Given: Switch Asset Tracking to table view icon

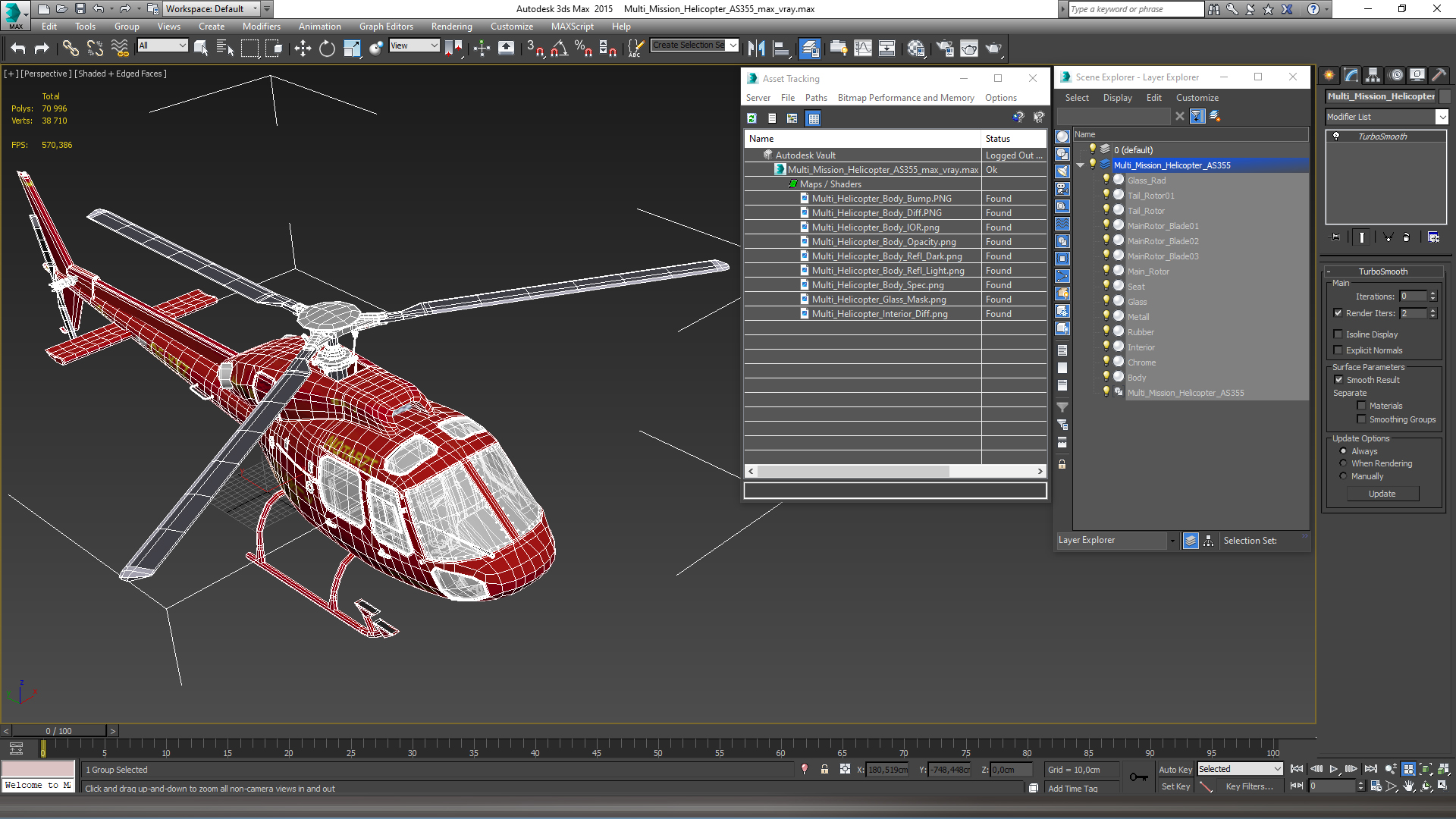Looking at the screenshot, I should [814, 118].
